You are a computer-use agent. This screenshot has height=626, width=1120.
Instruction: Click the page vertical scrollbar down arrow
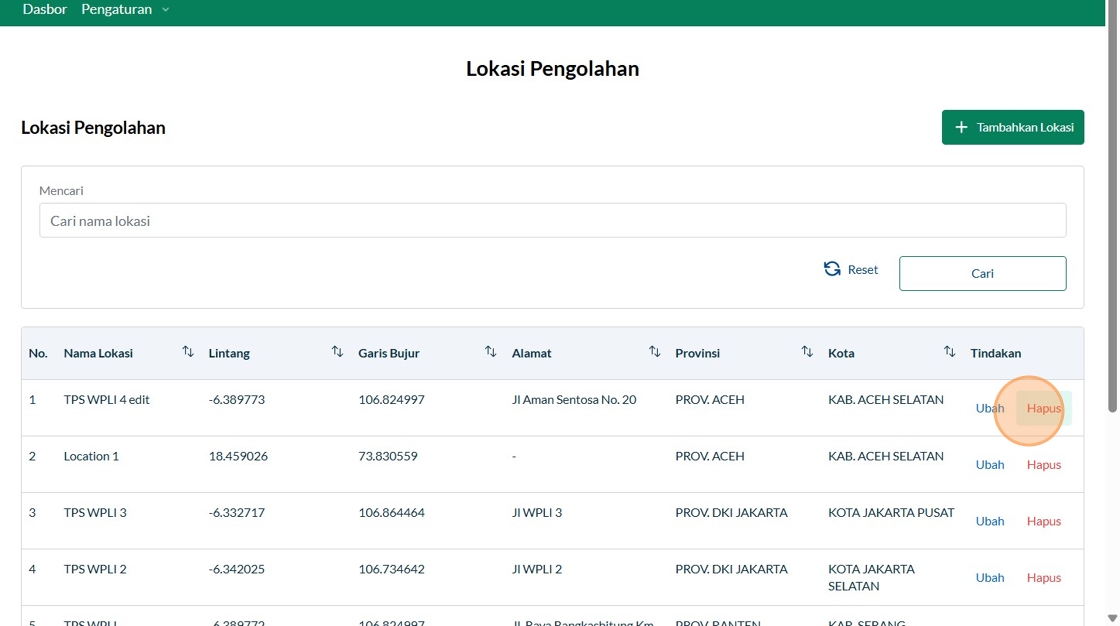click(1112, 619)
